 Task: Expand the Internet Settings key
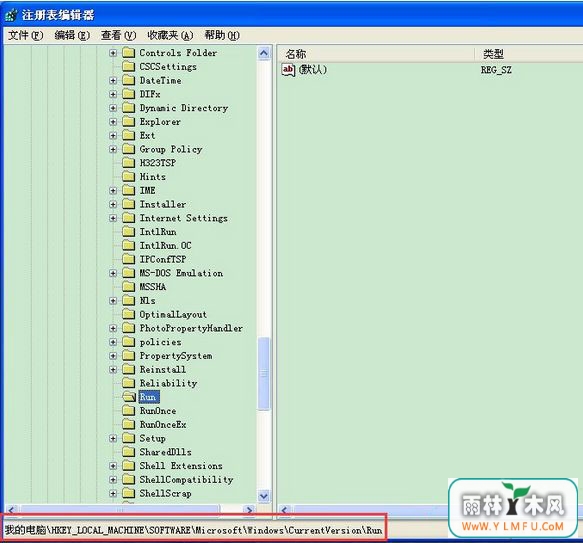point(113,218)
